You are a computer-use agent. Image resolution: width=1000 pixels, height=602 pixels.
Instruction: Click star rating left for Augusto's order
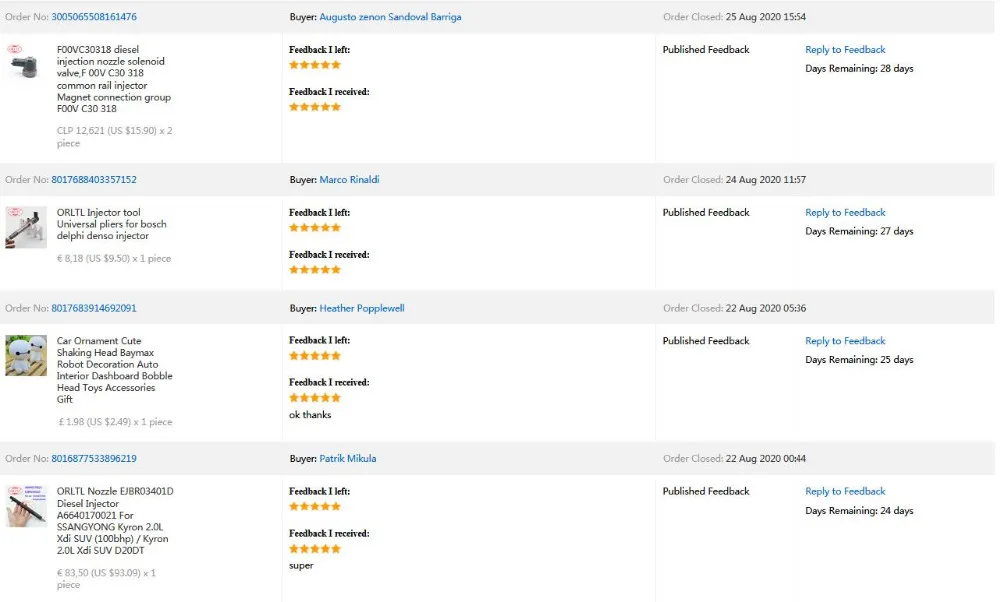pyautogui.click(x=315, y=65)
